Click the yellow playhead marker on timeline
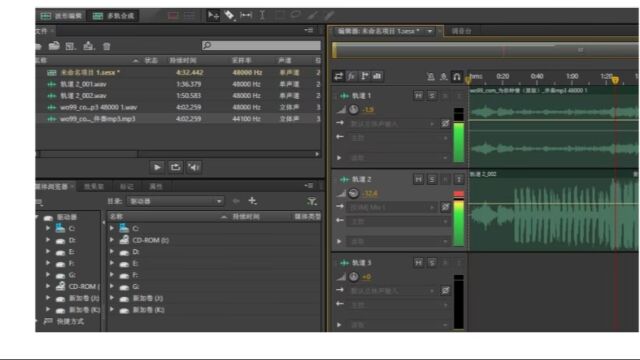 coord(615,80)
